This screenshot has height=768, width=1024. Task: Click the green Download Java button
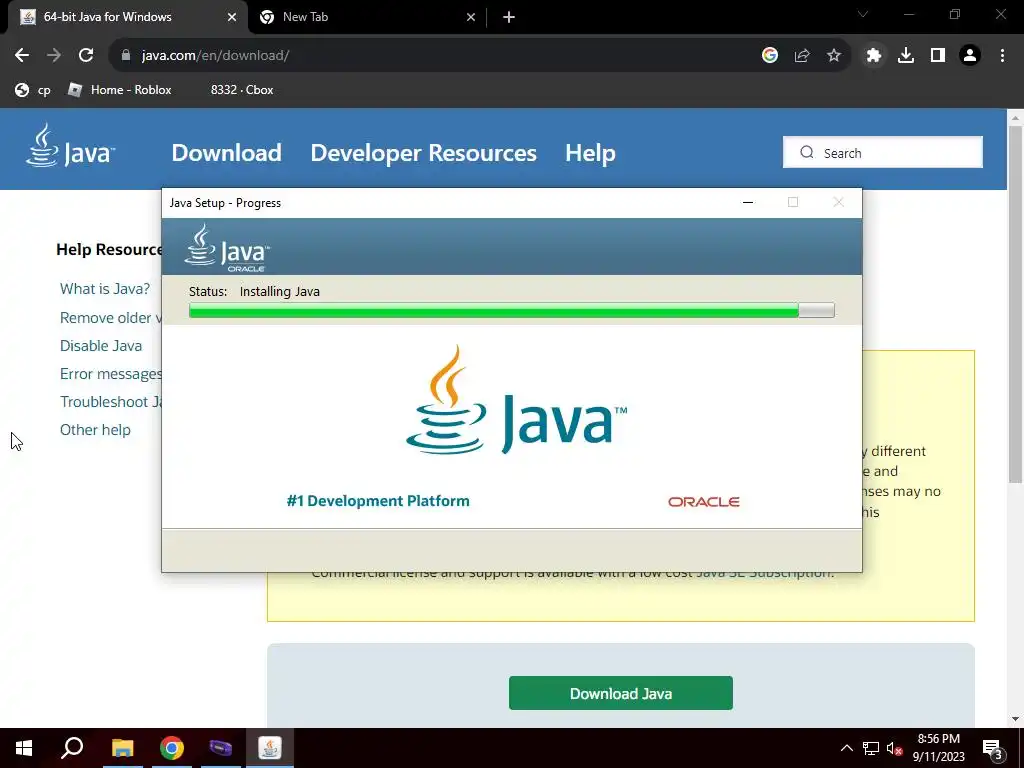point(620,693)
